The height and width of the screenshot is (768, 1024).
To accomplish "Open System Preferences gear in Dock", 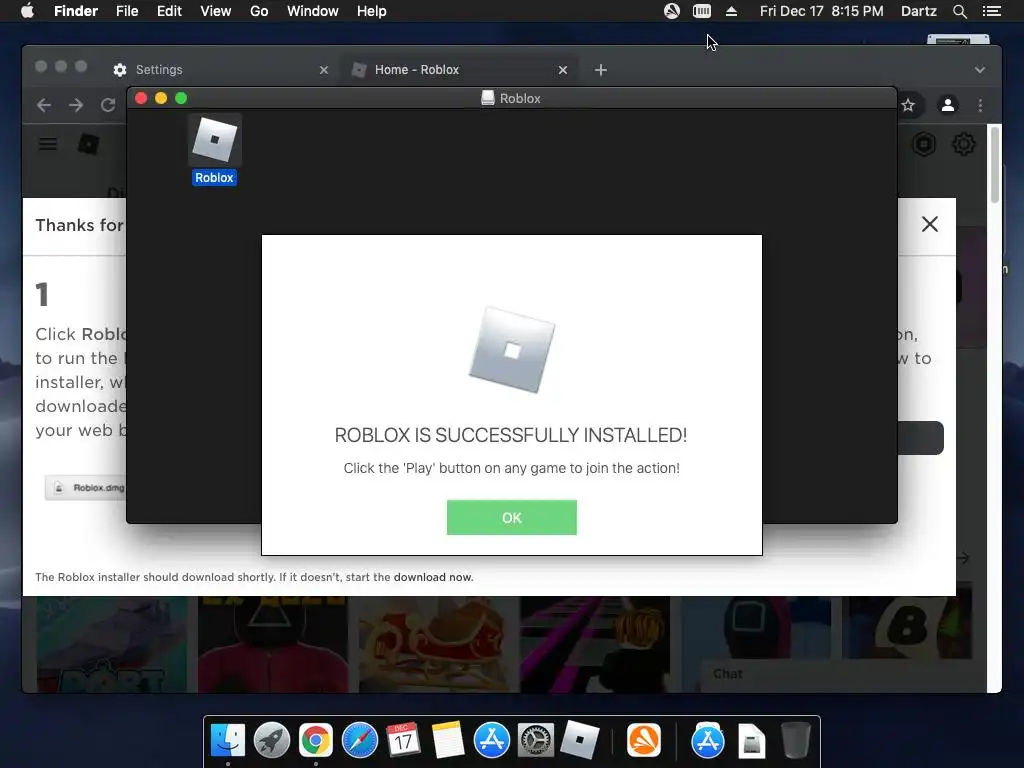I will (x=536, y=740).
